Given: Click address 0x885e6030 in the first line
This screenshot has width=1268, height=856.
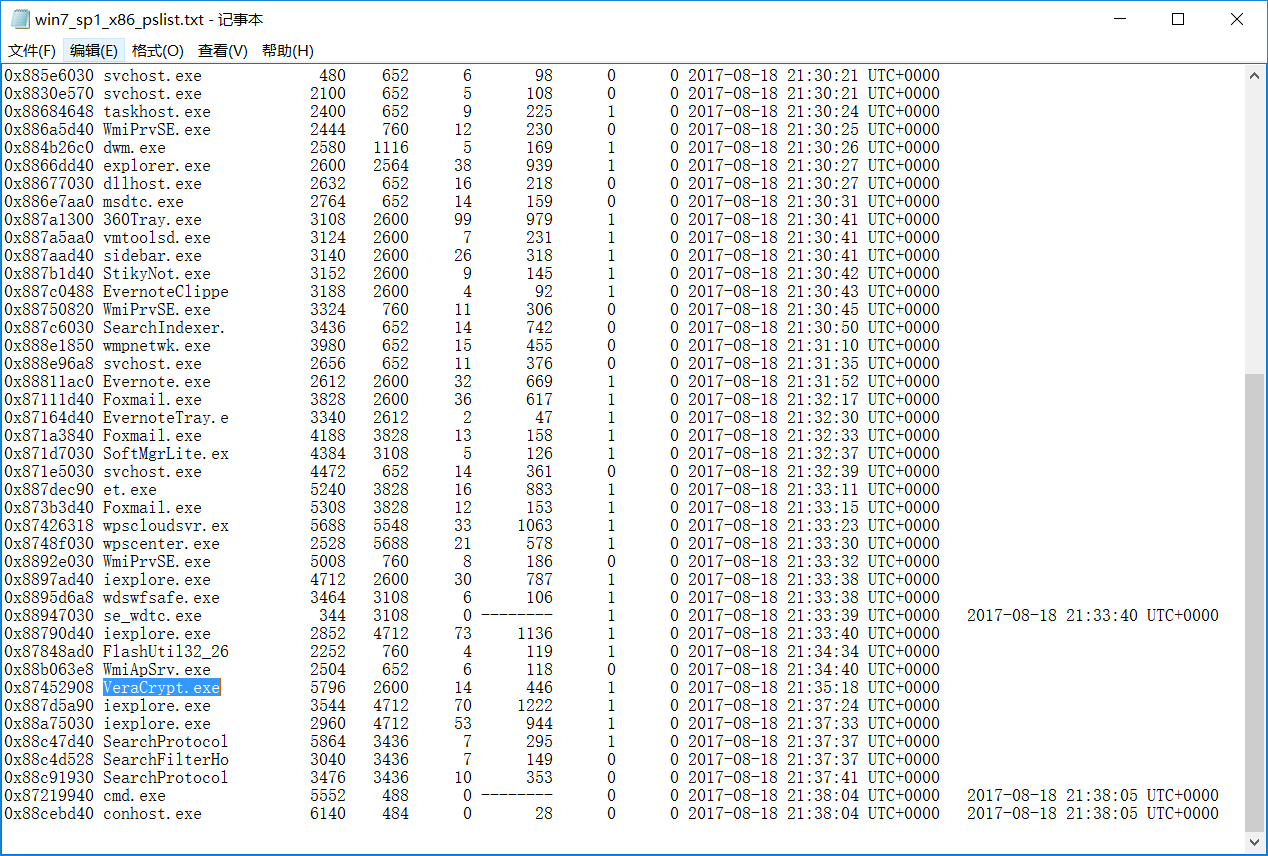Looking at the screenshot, I should [49, 76].
